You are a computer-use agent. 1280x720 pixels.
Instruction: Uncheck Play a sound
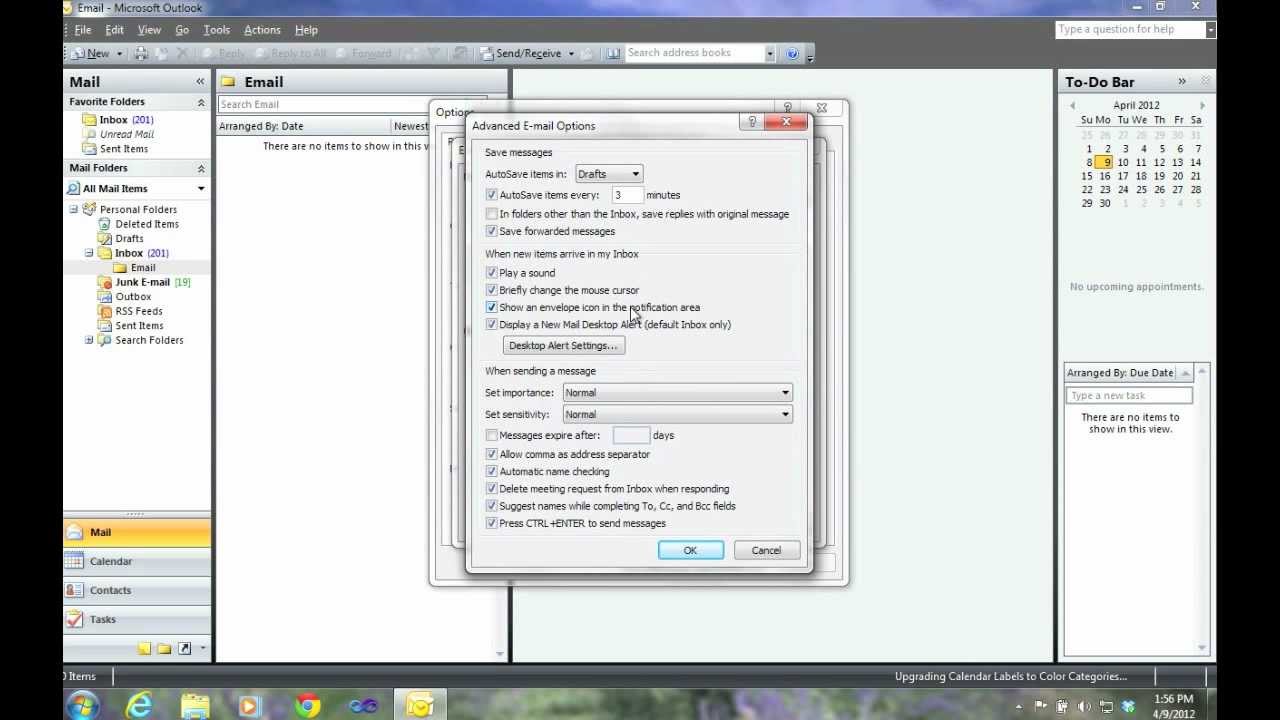[x=491, y=273]
